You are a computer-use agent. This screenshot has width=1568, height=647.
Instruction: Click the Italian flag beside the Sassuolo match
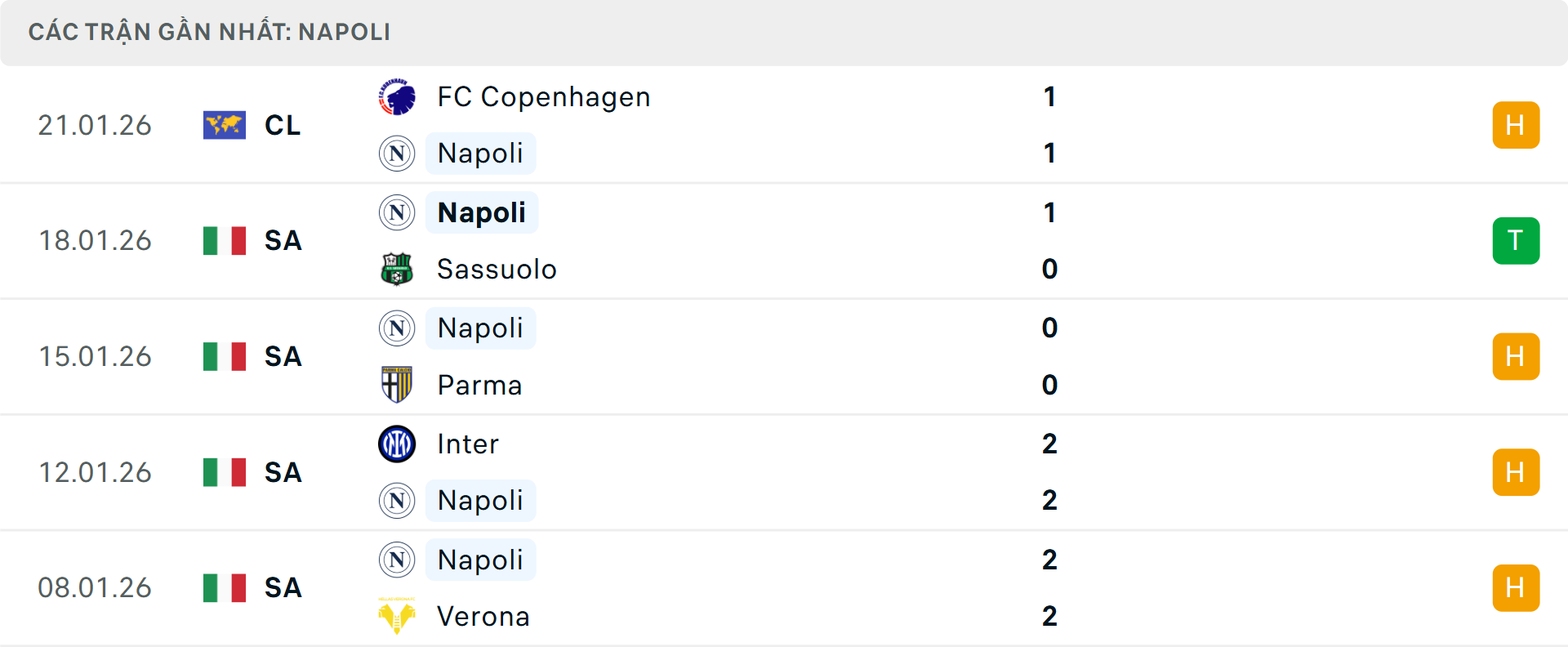tap(225, 241)
